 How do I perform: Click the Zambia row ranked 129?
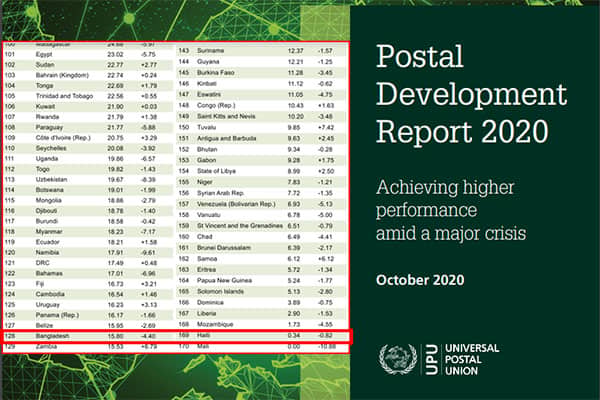89,347
